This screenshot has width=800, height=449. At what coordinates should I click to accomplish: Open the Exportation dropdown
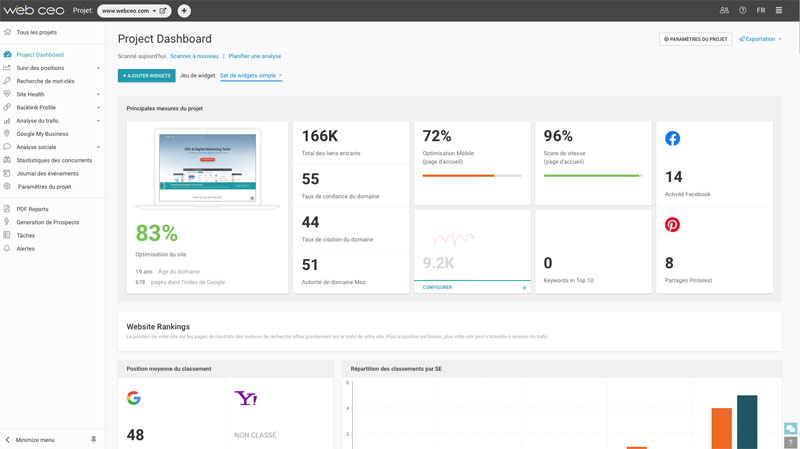pyautogui.click(x=760, y=39)
